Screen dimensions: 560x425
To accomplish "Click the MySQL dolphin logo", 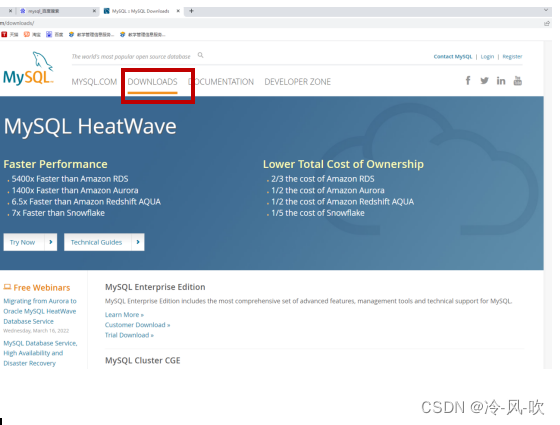I will pos(28,68).
